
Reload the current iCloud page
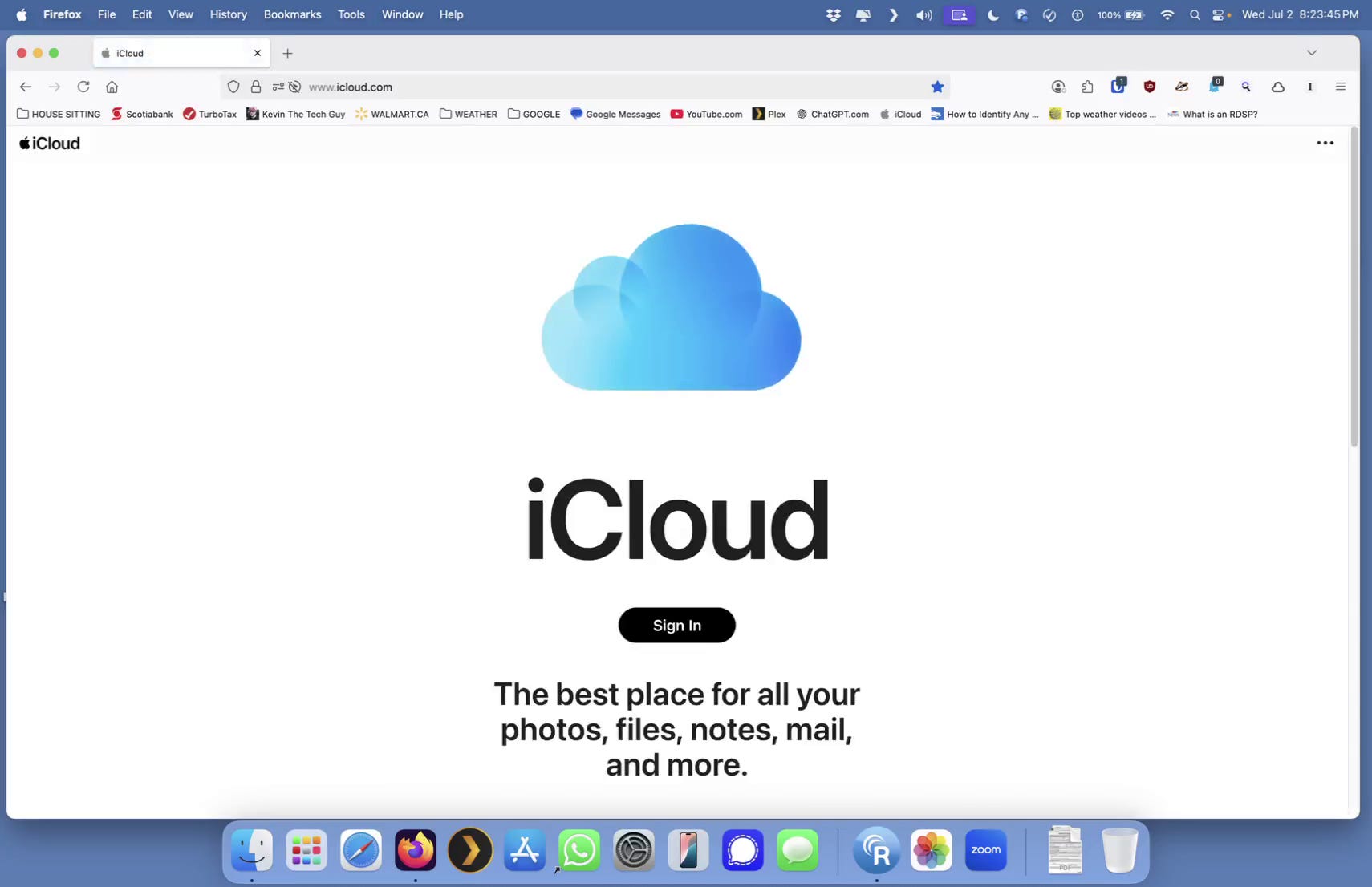[x=83, y=87]
